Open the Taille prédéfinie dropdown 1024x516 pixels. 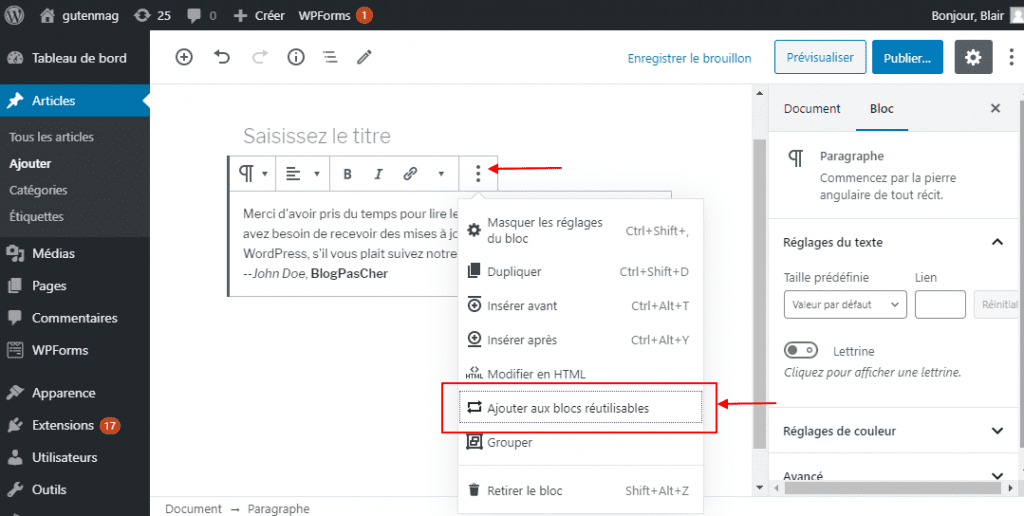coord(845,304)
